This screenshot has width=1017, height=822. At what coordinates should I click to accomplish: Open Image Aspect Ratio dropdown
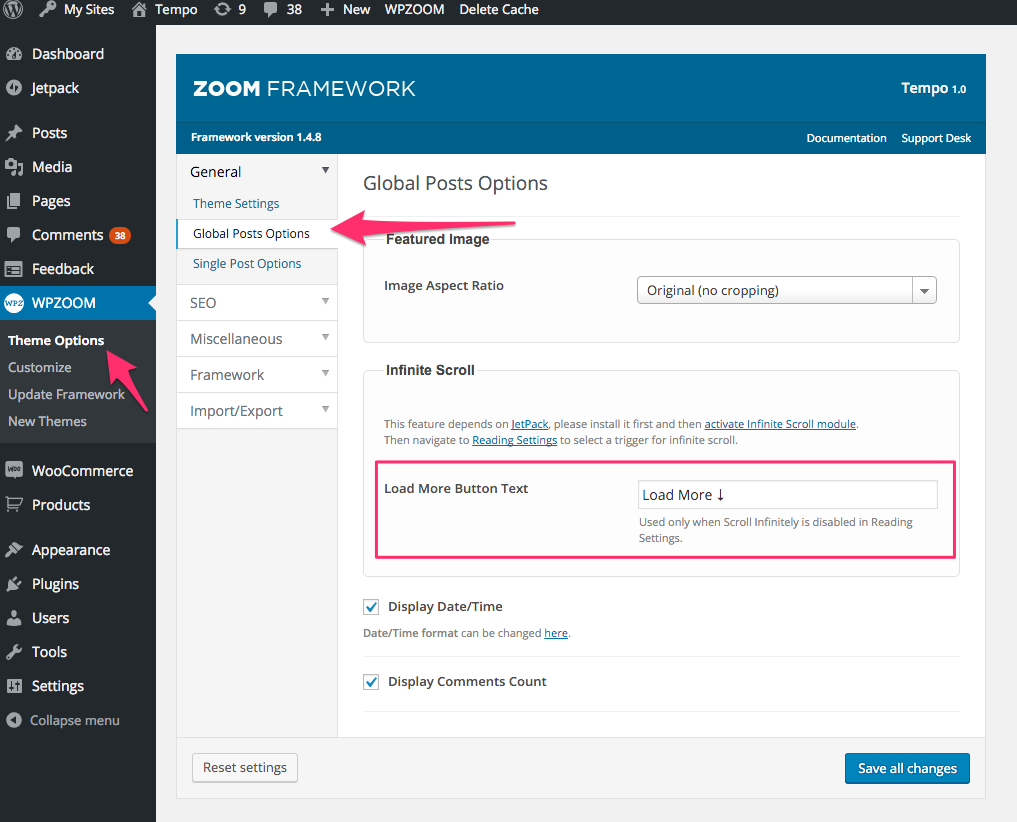point(786,291)
